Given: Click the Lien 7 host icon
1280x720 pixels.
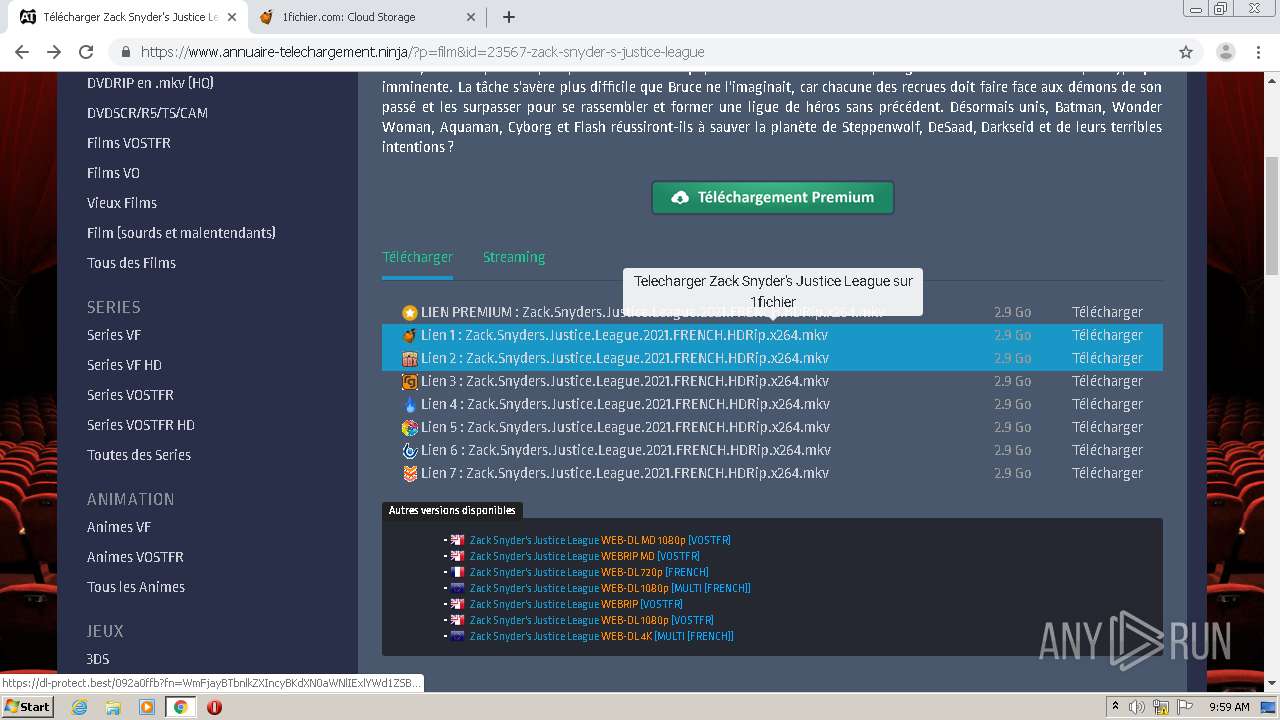Looking at the screenshot, I should (409, 474).
